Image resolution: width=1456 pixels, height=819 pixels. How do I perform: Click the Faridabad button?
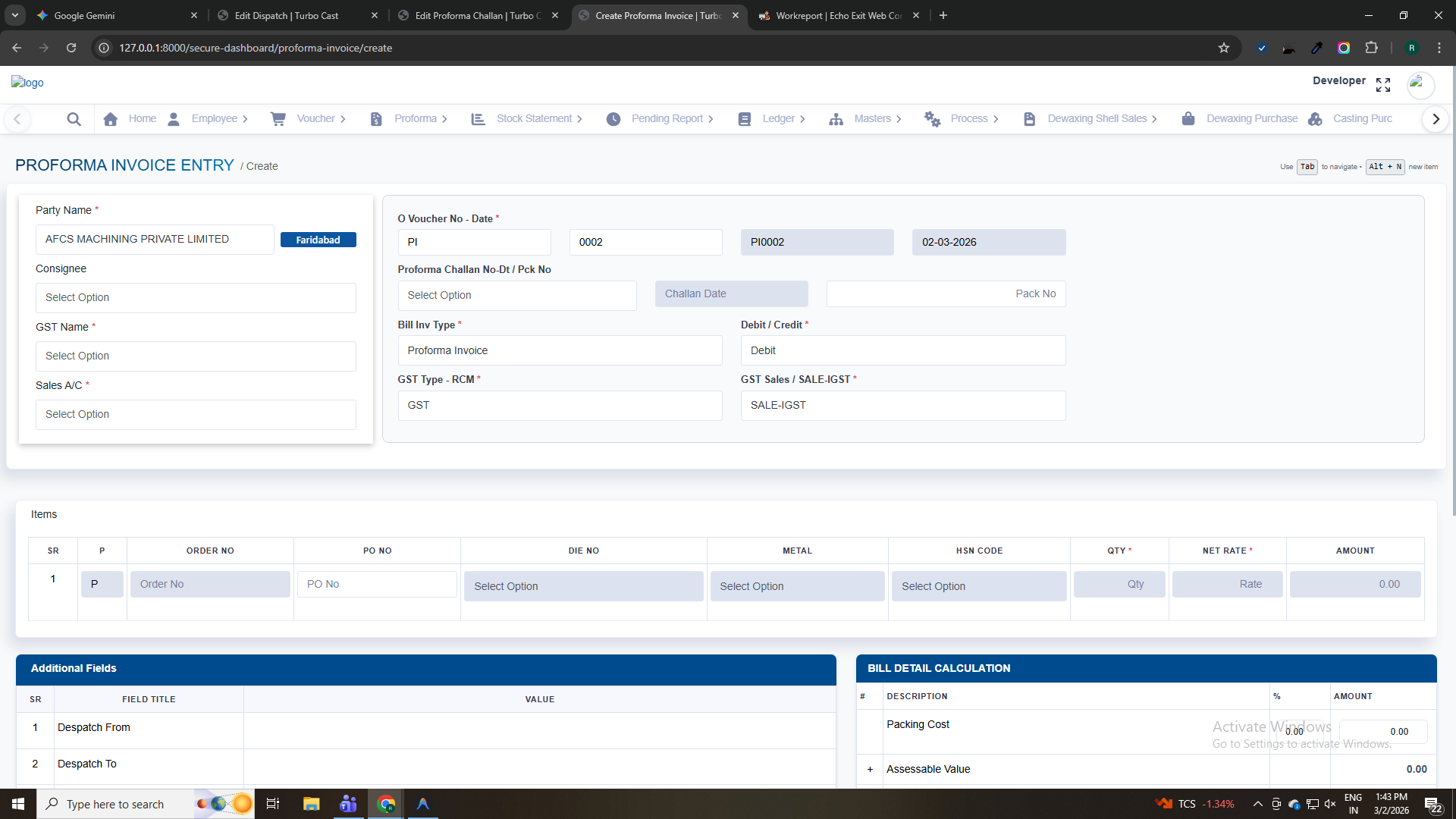click(x=318, y=240)
